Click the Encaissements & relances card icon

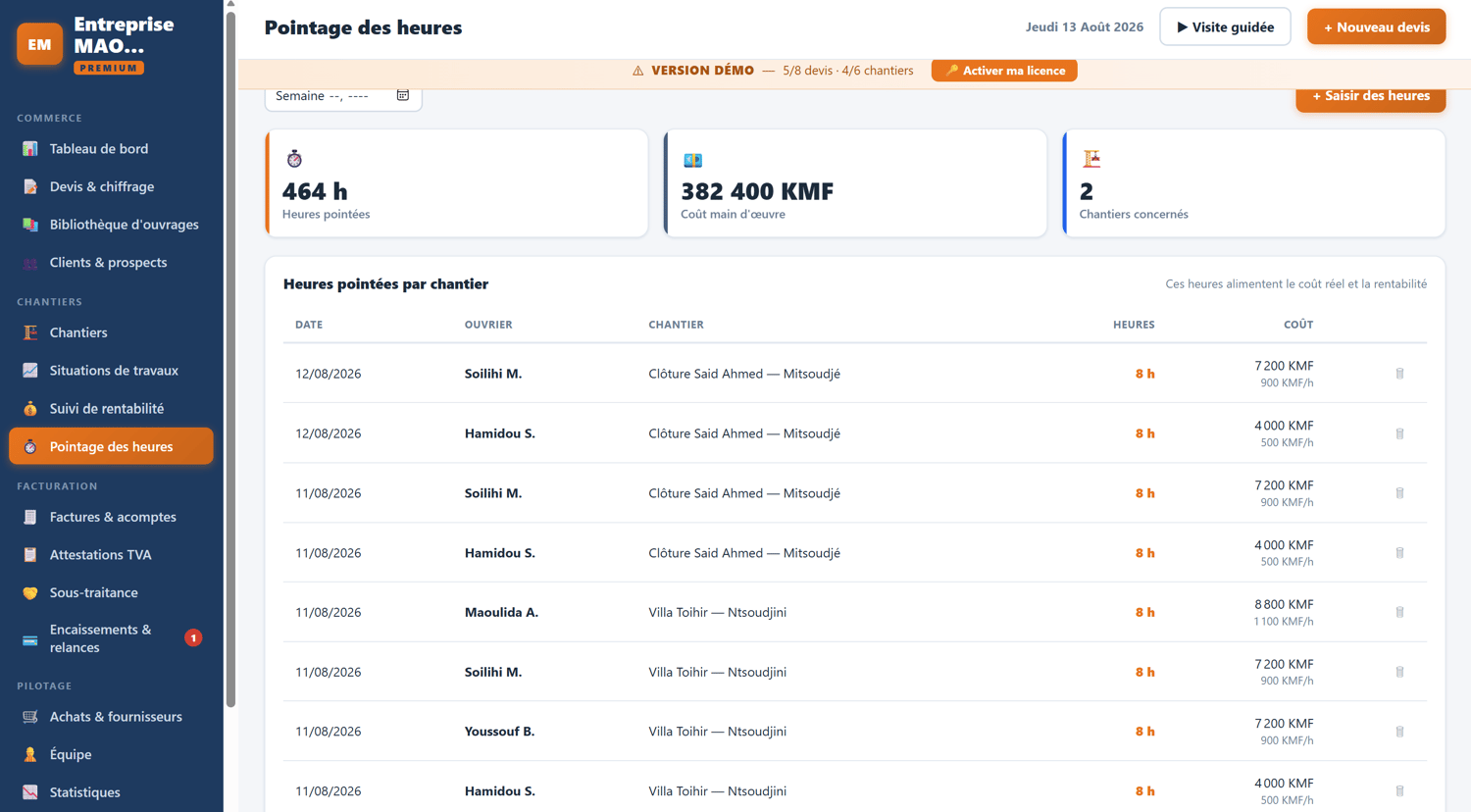[x=30, y=639]
